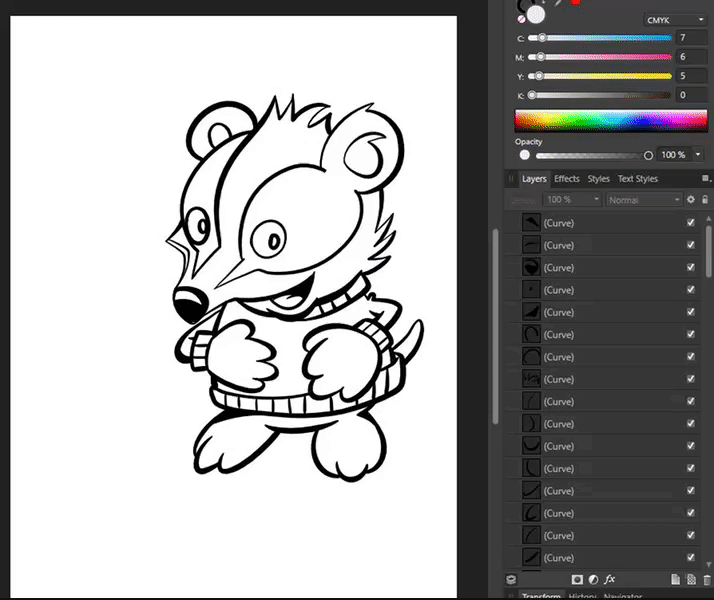This screenshot has width=714, height=600.
Task: Click the Mask Layer icon
Action: pyautogui.click(x=577, y=580)
